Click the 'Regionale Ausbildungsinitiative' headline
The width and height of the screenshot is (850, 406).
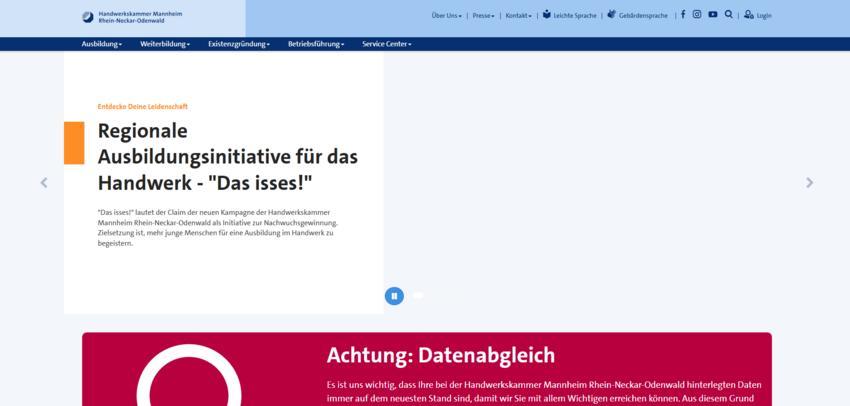coord(227,157)
